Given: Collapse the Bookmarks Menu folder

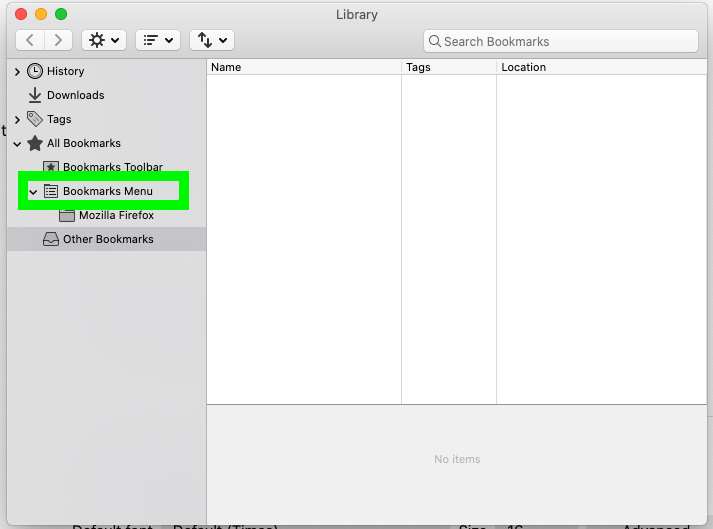Looking at the screenshot, I should coord(33,192).
